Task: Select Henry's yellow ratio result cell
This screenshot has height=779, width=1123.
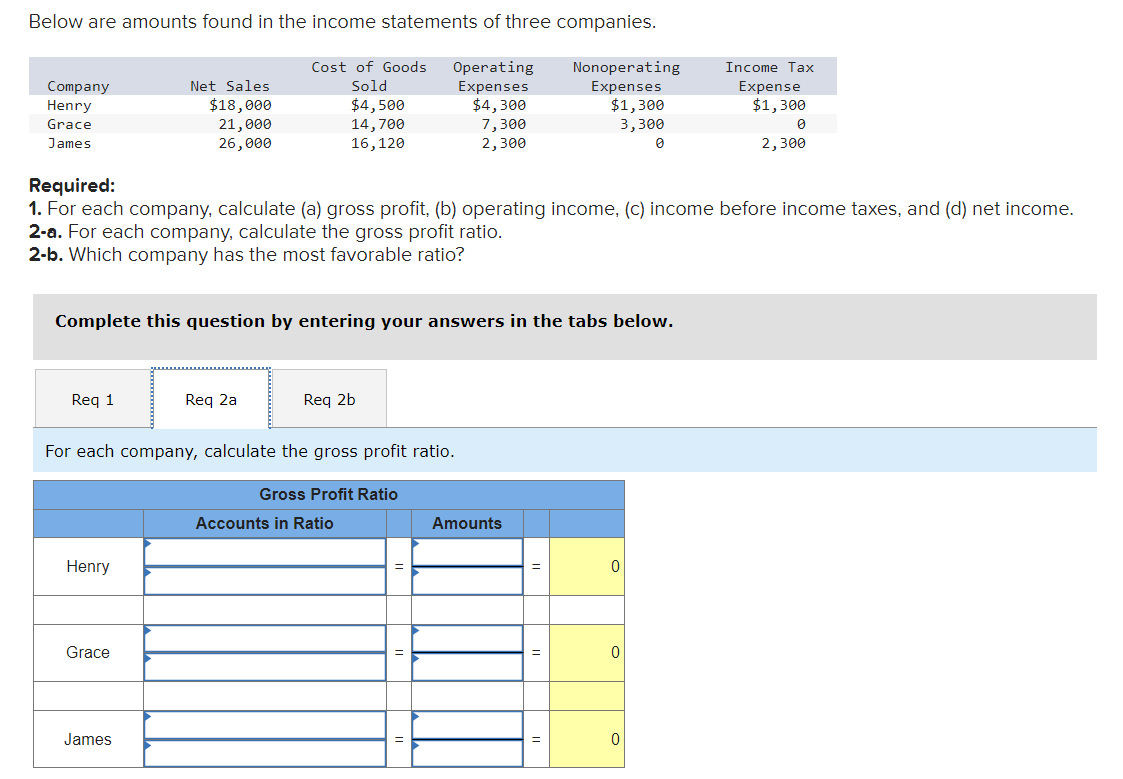Action: tap(587, 566)
